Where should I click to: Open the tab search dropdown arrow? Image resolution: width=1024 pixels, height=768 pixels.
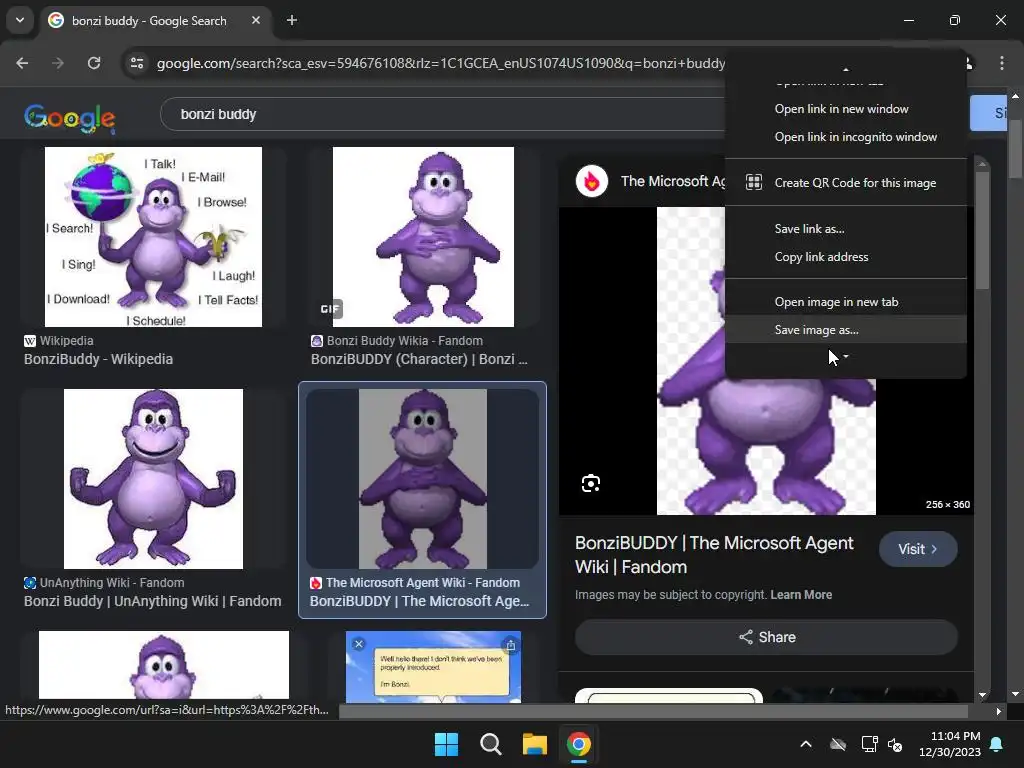click(20, 20)
